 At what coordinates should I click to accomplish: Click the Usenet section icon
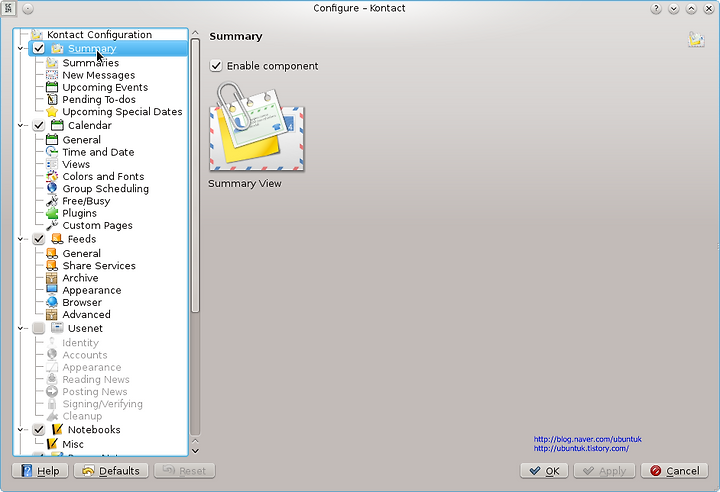click(57, 328)
